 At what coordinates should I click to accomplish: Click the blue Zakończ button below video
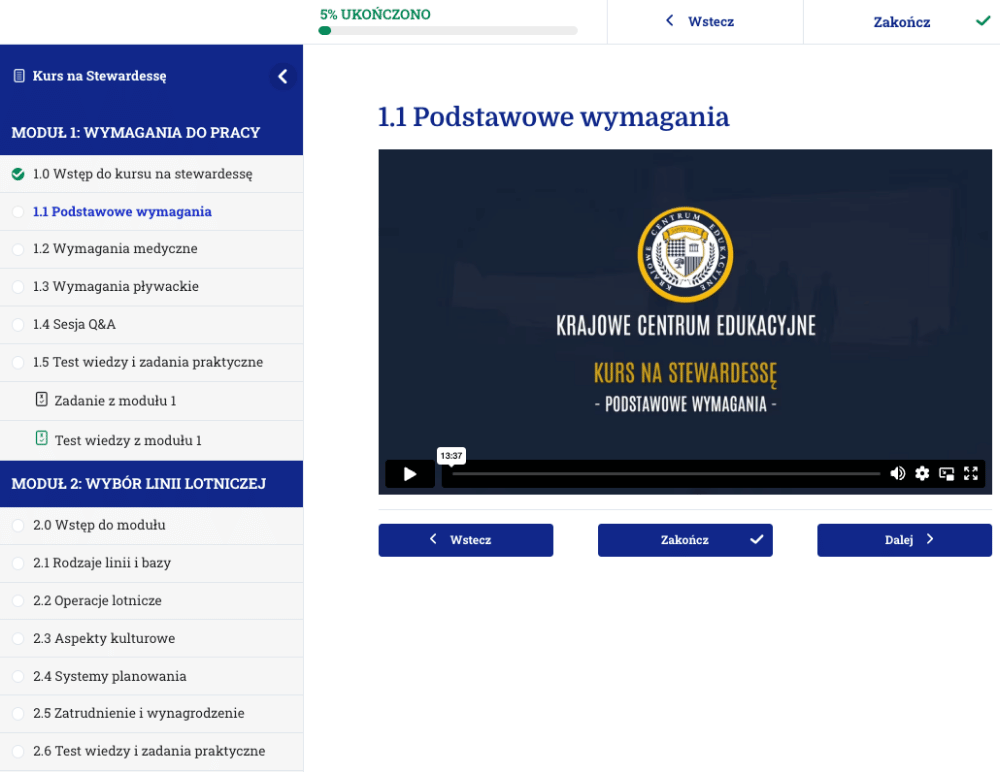[685, 540]
